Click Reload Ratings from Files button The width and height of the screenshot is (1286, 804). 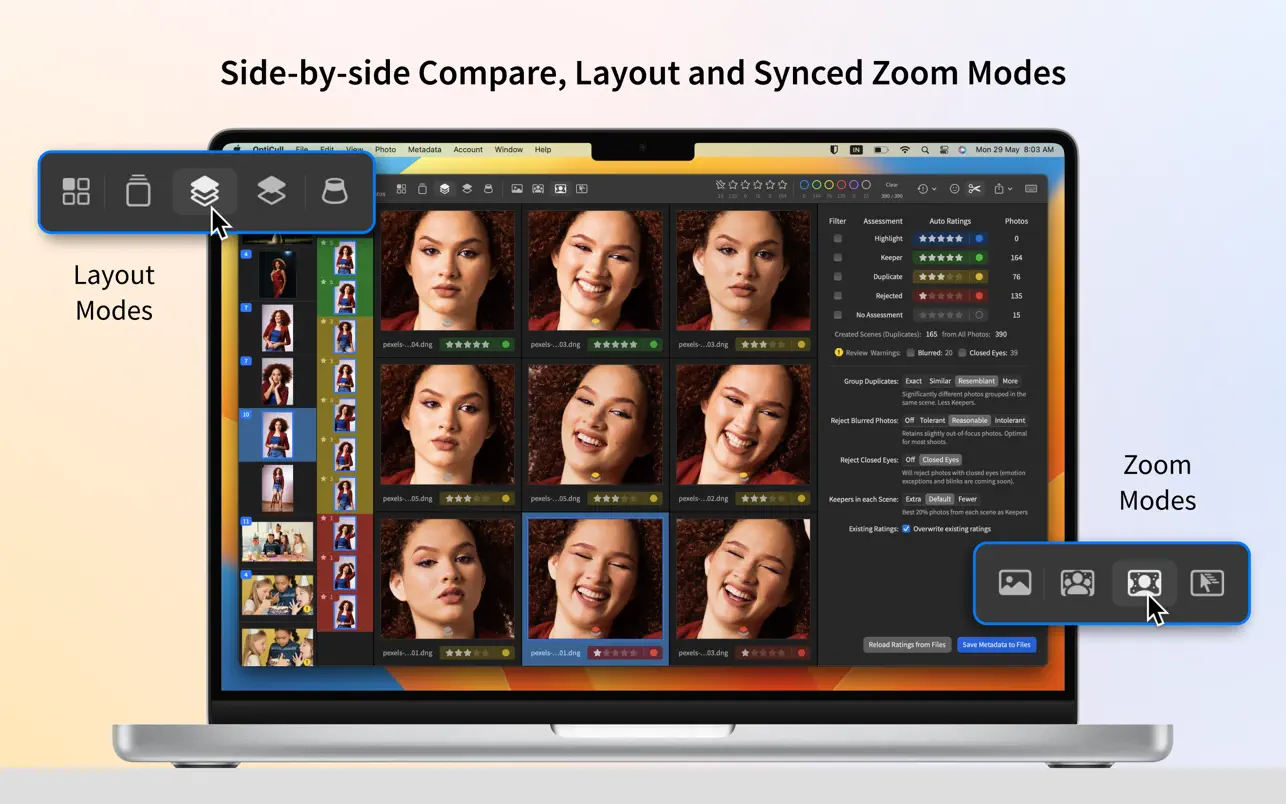click(906, 645)
